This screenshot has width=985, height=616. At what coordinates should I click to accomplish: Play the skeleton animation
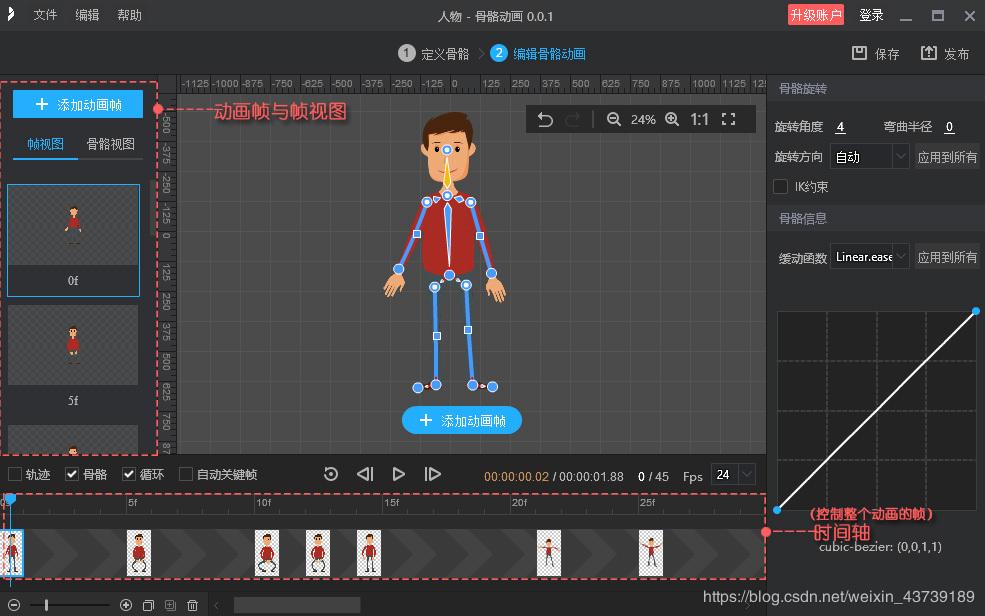398,474
